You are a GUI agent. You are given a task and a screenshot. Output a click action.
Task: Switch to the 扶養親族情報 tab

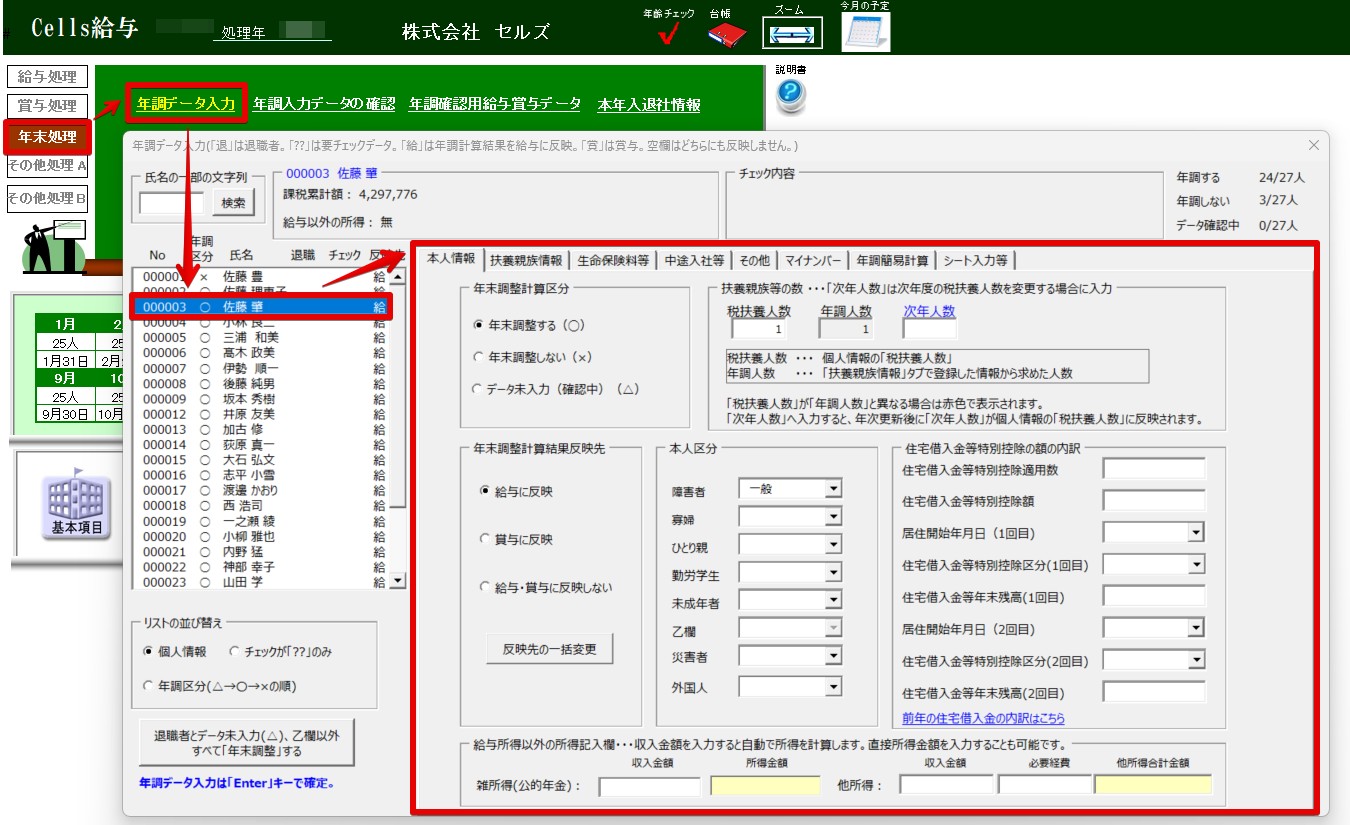pyautogui.click(x=526, y=260)
